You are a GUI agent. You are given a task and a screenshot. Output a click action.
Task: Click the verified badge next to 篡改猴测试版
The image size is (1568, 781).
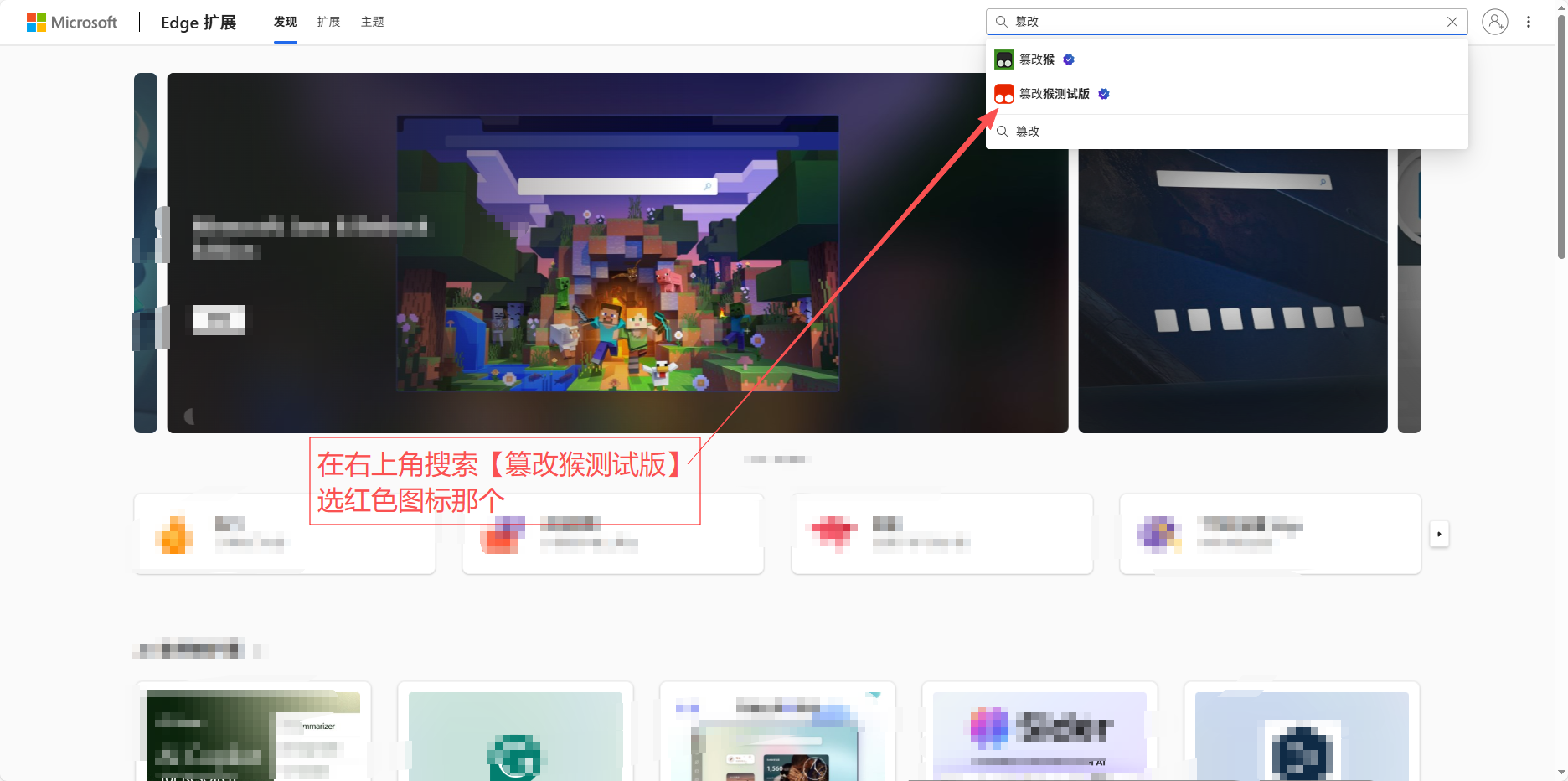point(1104,94)
